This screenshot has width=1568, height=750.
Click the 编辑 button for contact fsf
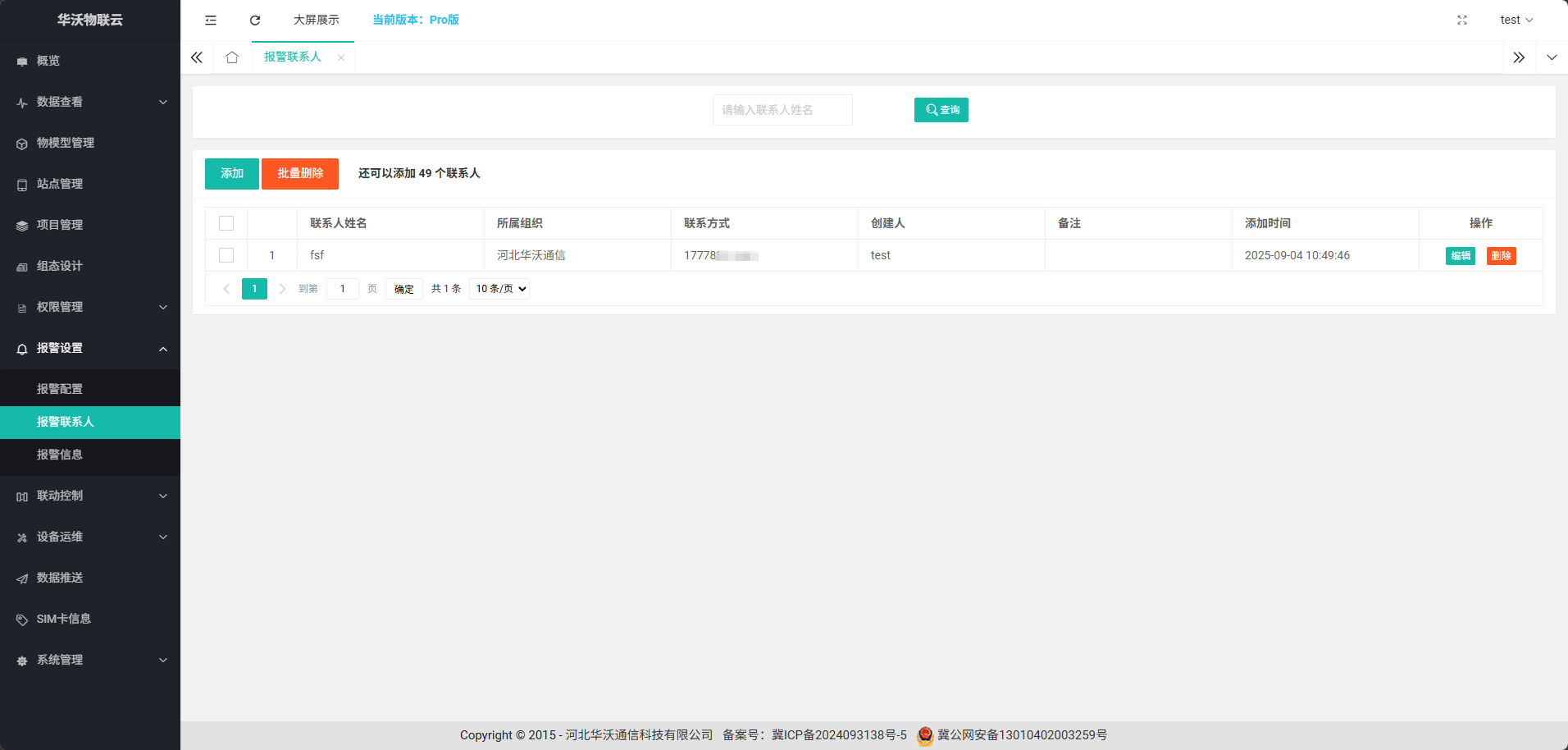coord(1460,256)
